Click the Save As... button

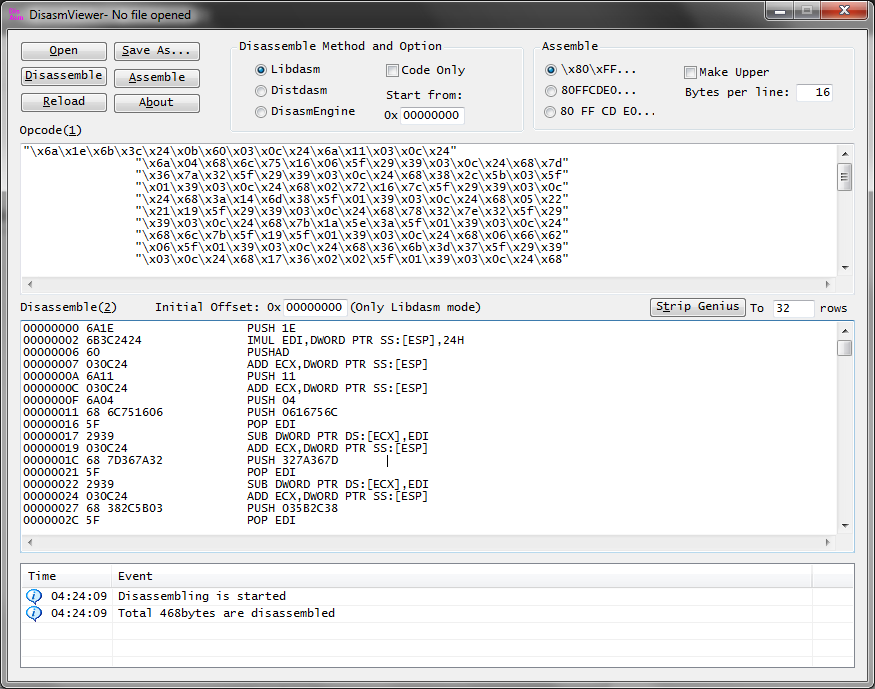click(x=156, y=51)
